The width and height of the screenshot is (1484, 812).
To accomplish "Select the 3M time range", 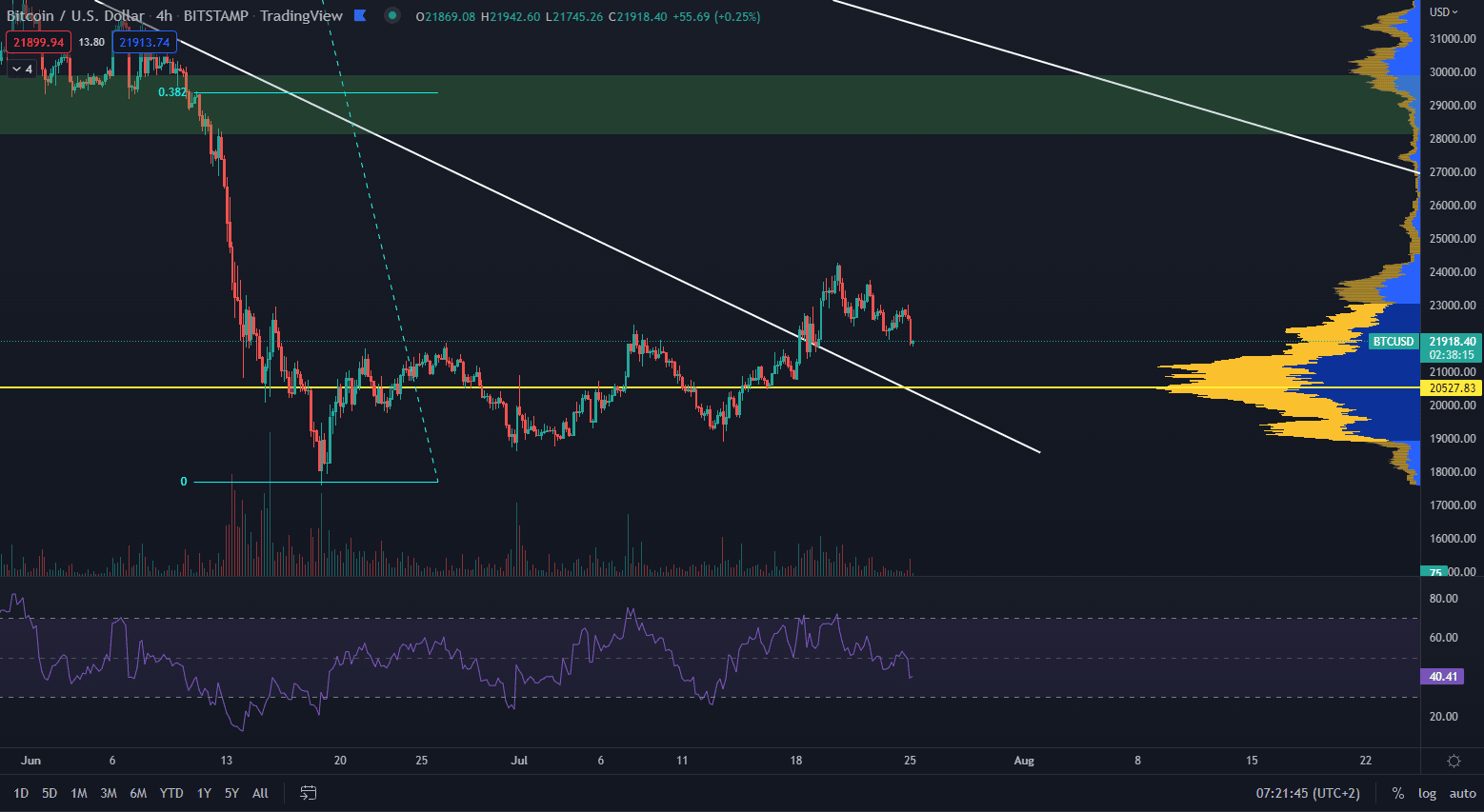I will point(109,793).
